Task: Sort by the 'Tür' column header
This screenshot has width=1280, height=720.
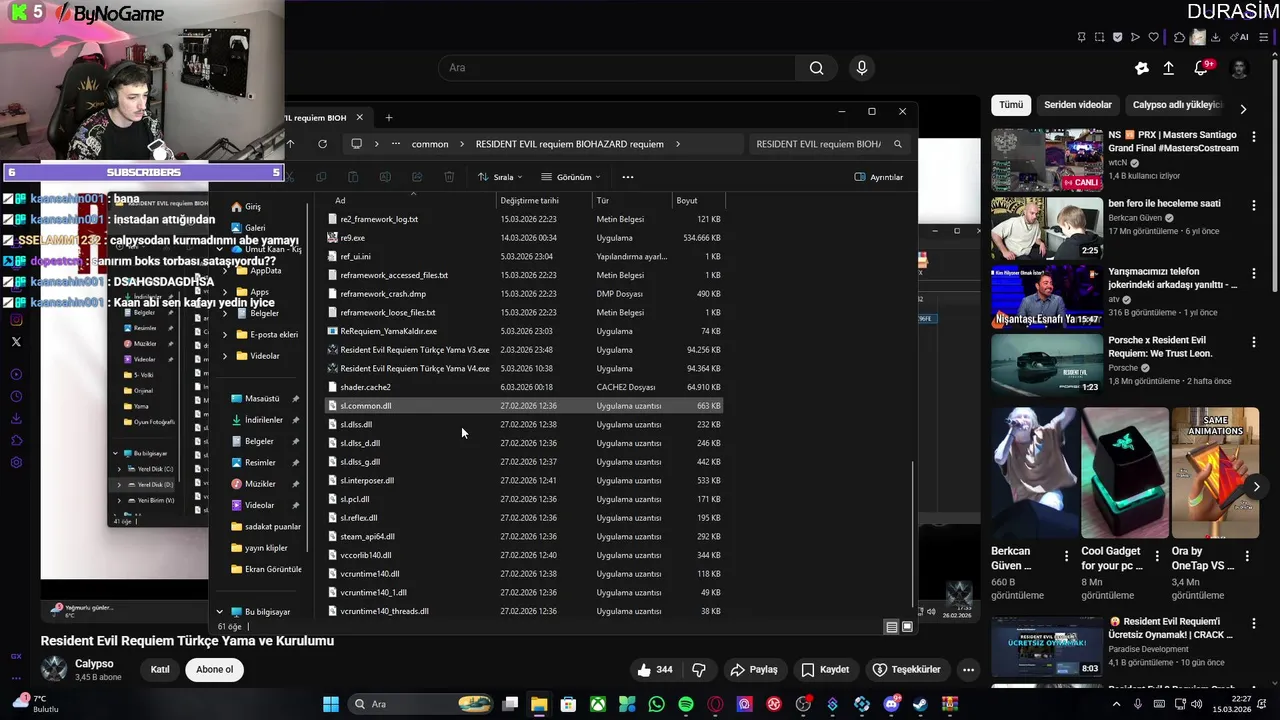Action: (x=602, y=200)
